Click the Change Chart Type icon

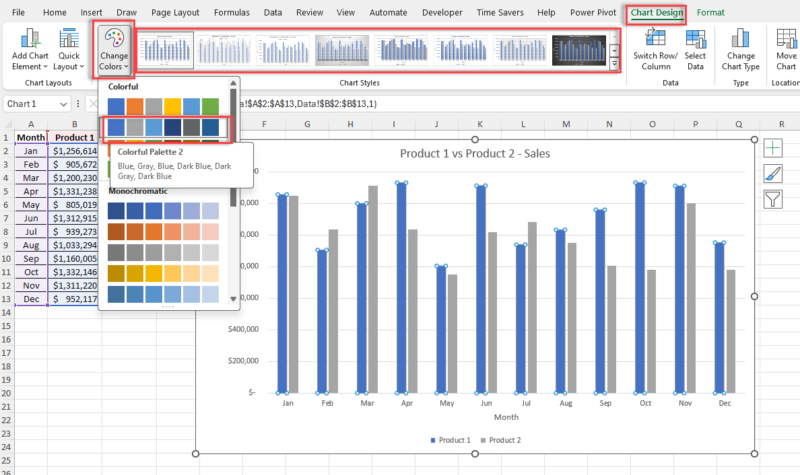point(741,39)
